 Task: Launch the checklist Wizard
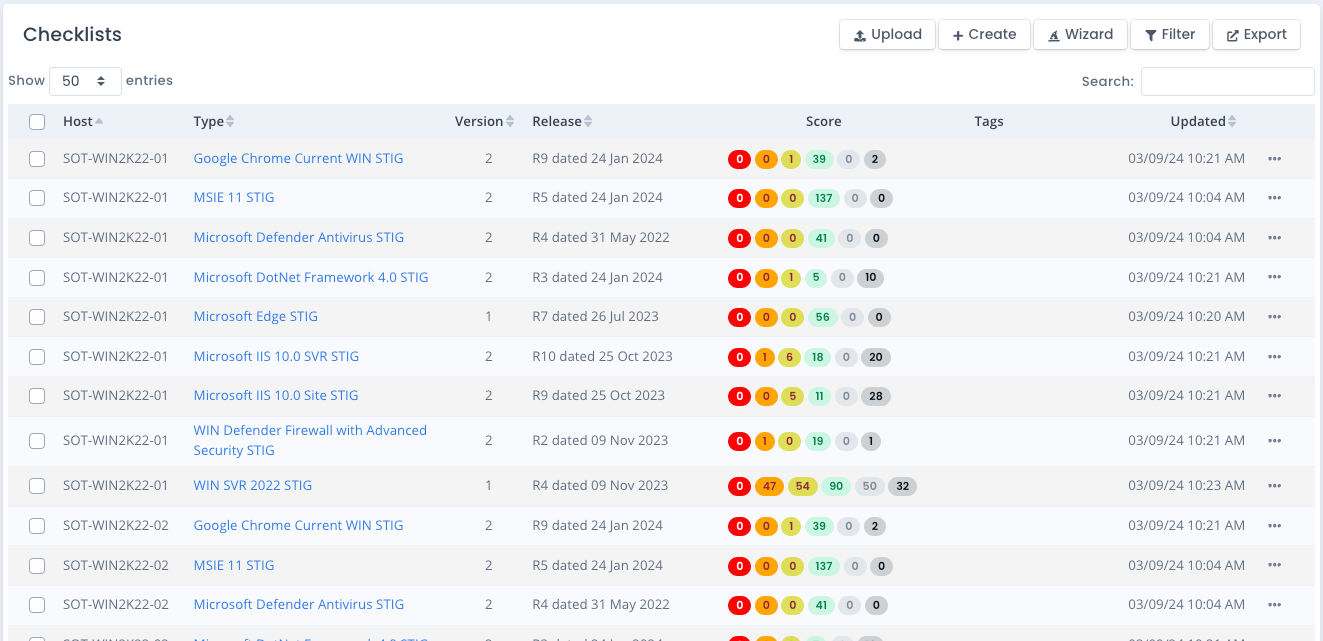pos(1080,34)
